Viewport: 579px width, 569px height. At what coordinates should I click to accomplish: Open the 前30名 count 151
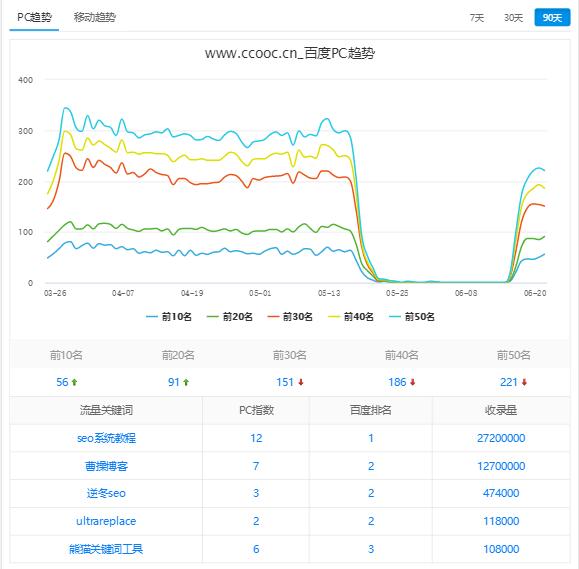(285, 382)
